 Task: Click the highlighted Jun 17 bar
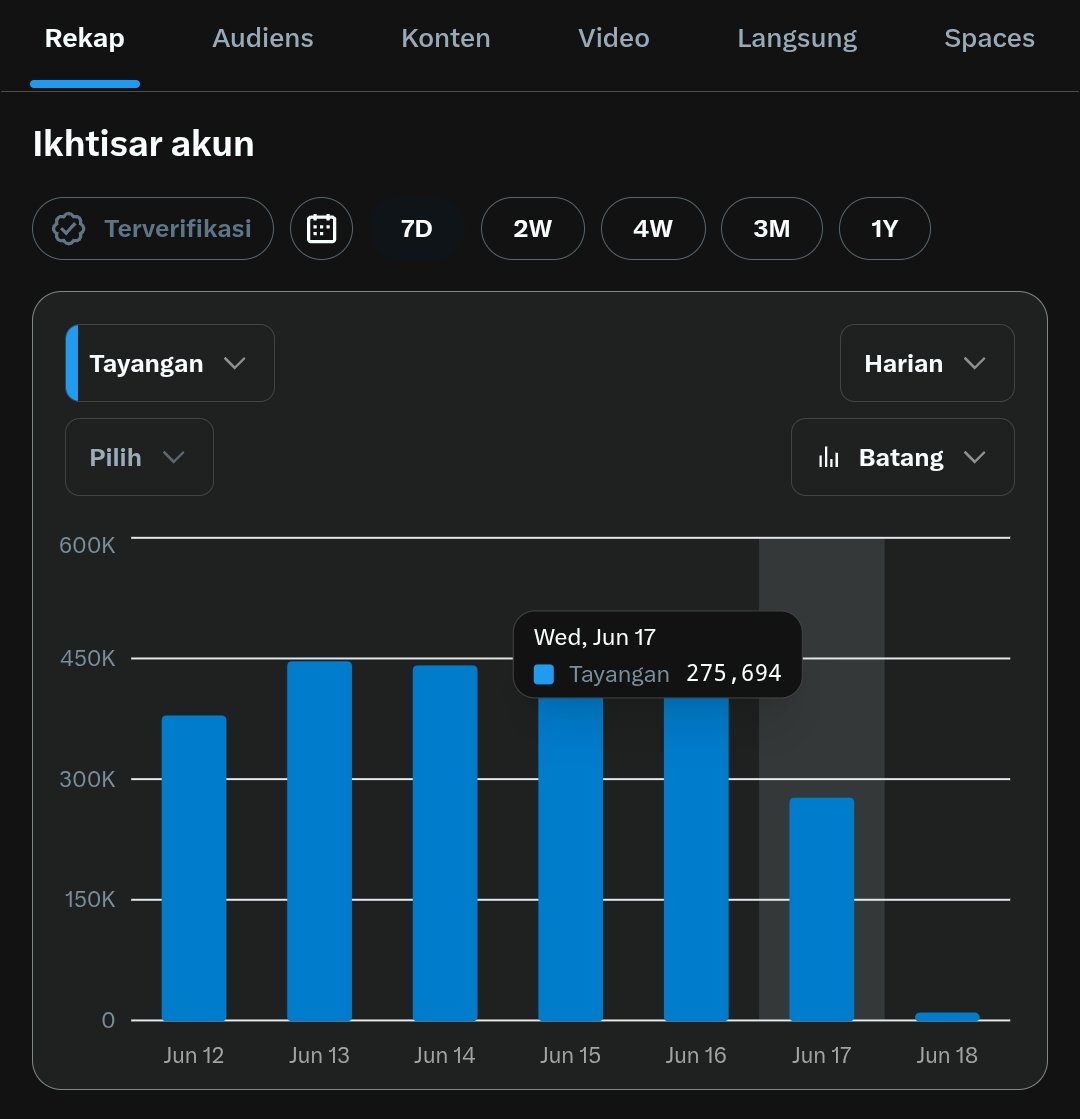822,909
